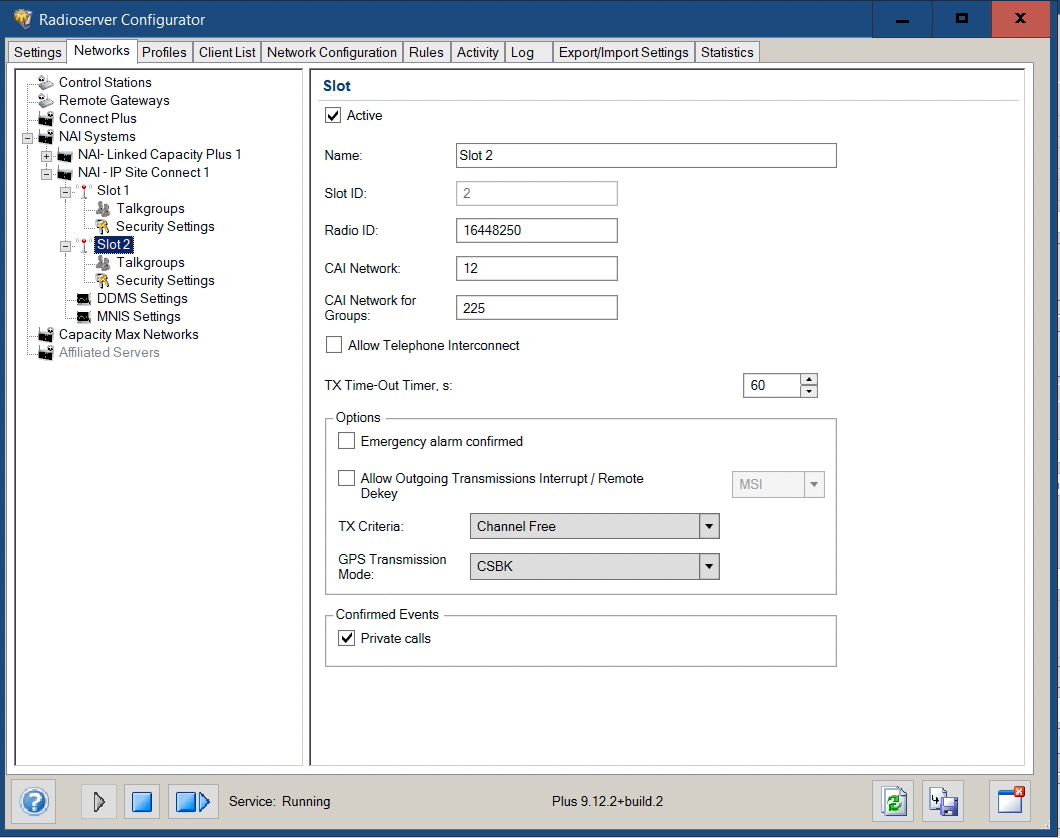
Task: Click the refresh settings document icon
Action: (x=894, y=802)
